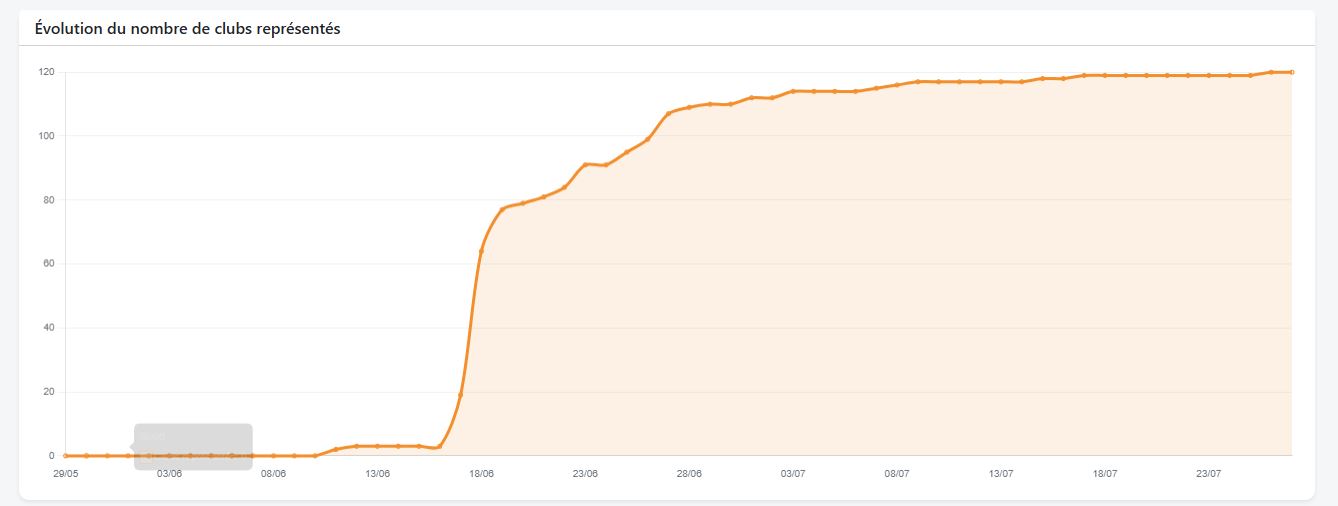The image size is (1338, 506).
Task: Select the data point above the 13/07 label
Action: (x=1001, y=82)
